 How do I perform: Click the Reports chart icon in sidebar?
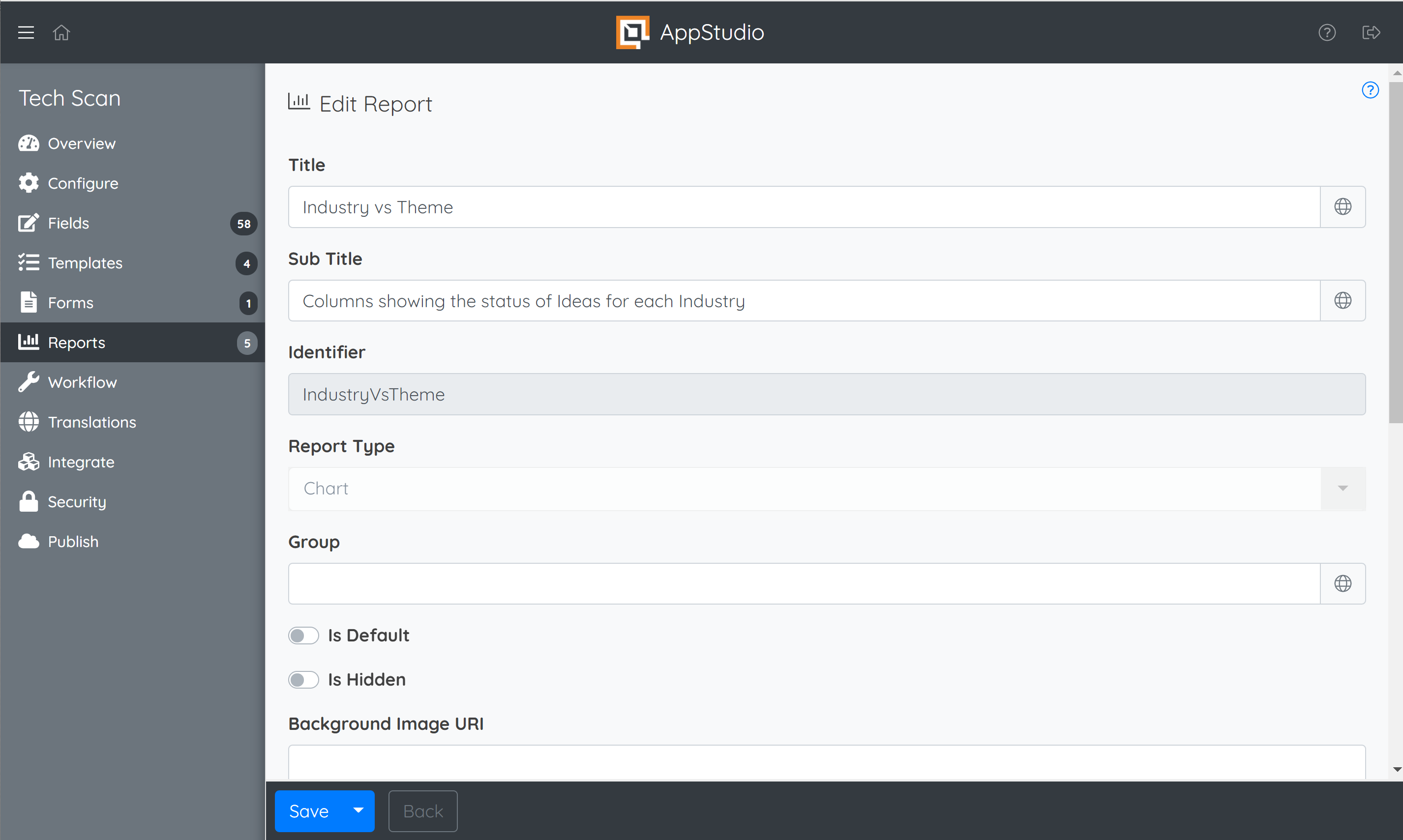29,342
